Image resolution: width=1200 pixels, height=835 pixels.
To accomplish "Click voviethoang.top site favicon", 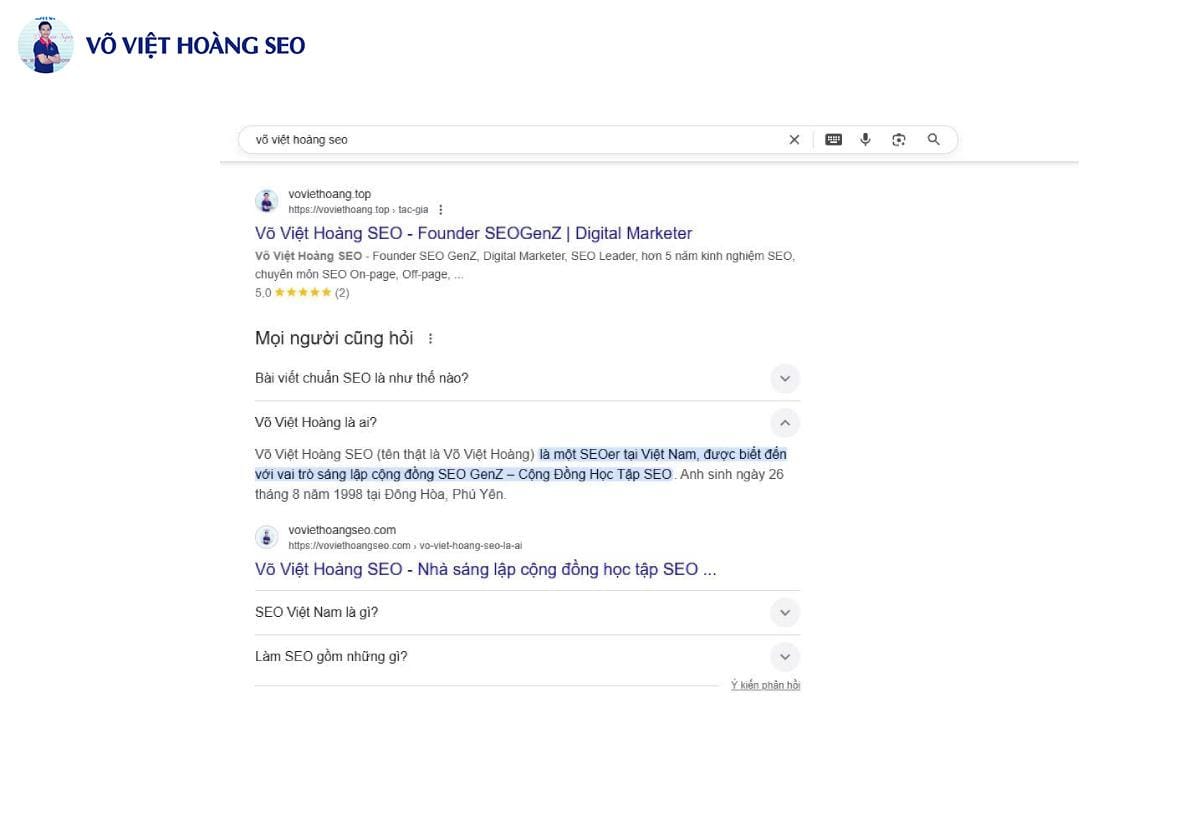I will pos(267,201).
